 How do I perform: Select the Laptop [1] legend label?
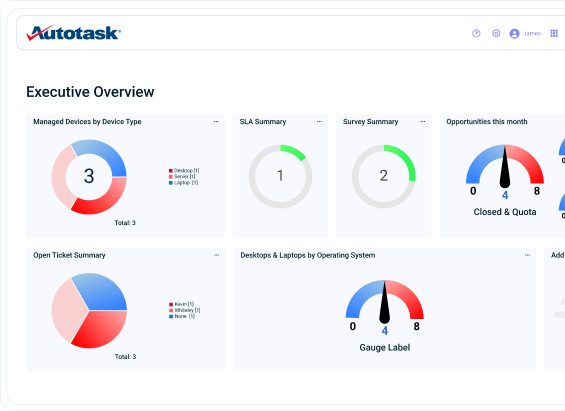[x=186, y=183]
